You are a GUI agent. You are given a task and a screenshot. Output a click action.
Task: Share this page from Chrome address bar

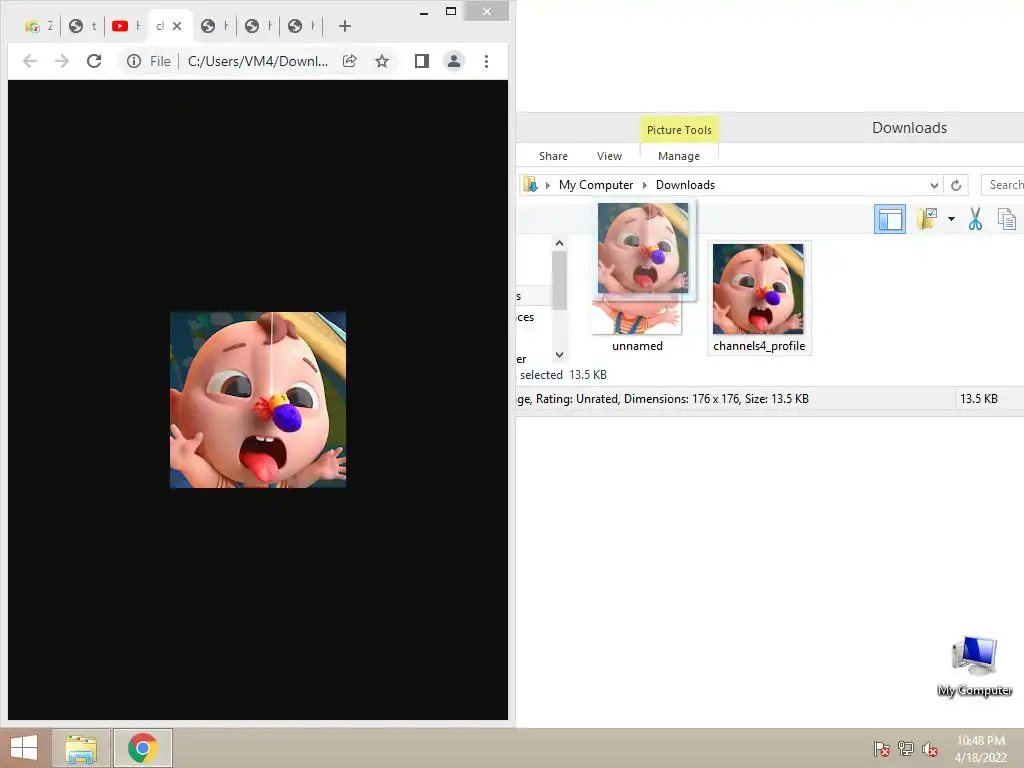[x=350, y=61]
